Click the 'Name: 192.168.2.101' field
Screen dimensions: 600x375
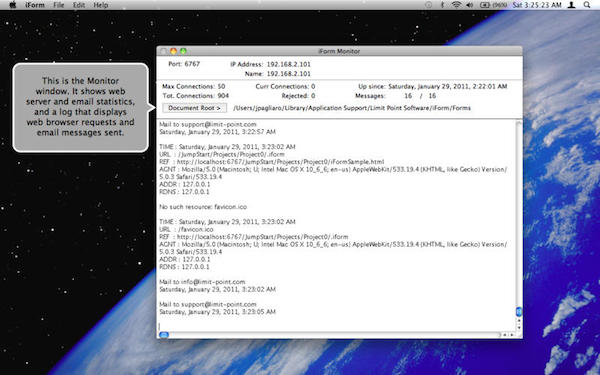click(277, 73)
